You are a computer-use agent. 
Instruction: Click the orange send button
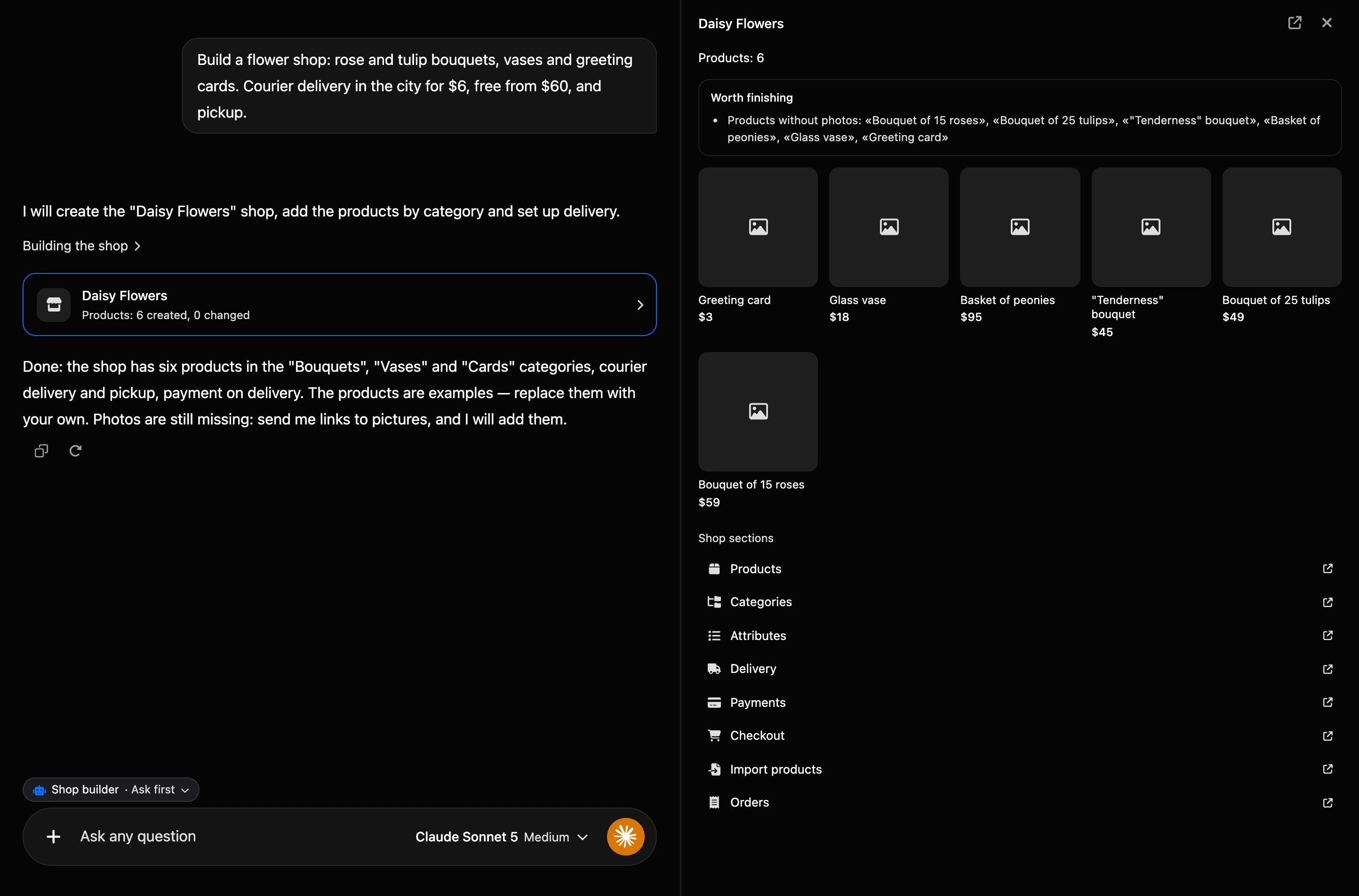coord(625,837)
